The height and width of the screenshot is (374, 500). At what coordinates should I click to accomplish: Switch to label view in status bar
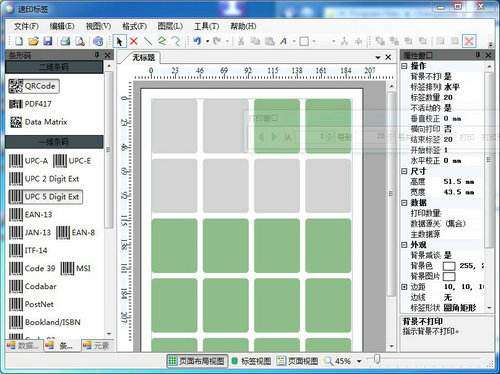point(251,361)
